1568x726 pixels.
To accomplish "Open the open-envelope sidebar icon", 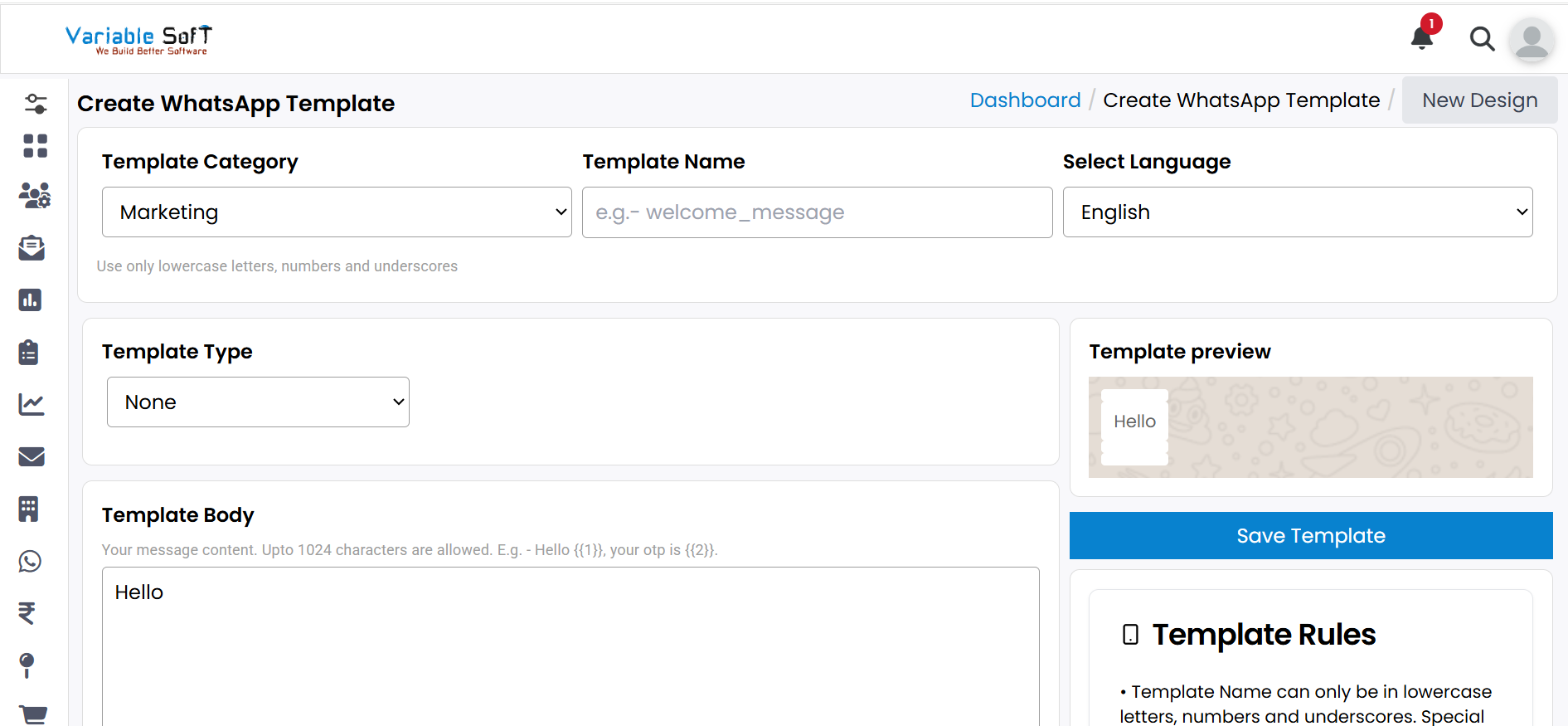I will pos(32,248).
